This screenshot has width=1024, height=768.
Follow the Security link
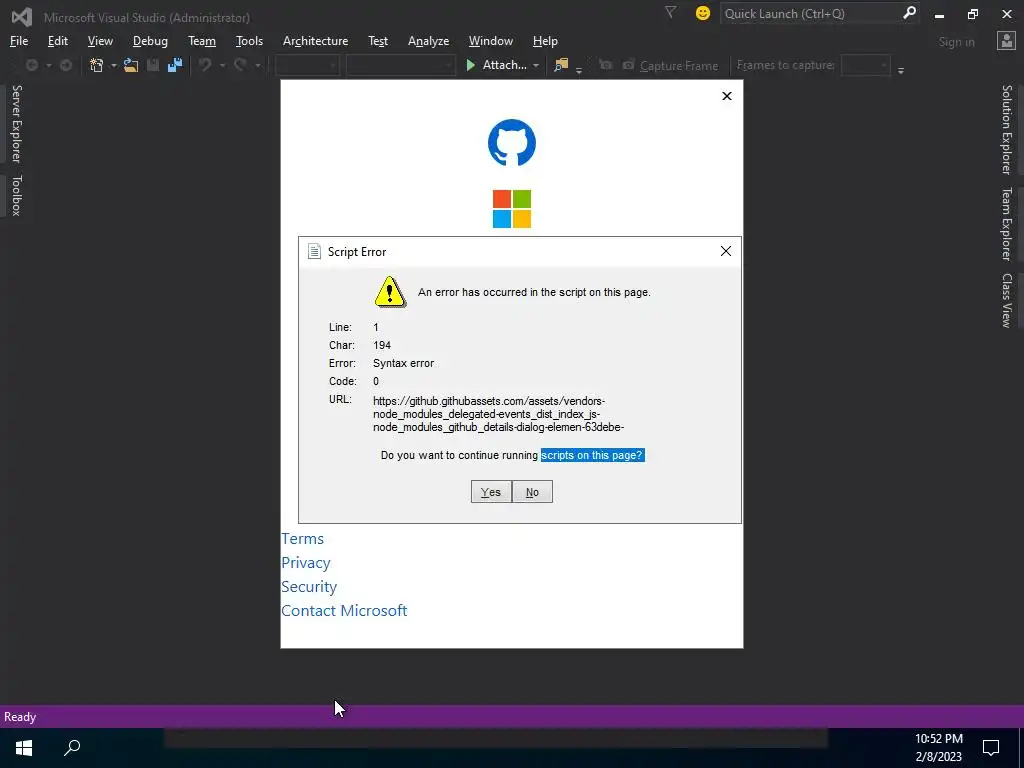coord(309,586)
